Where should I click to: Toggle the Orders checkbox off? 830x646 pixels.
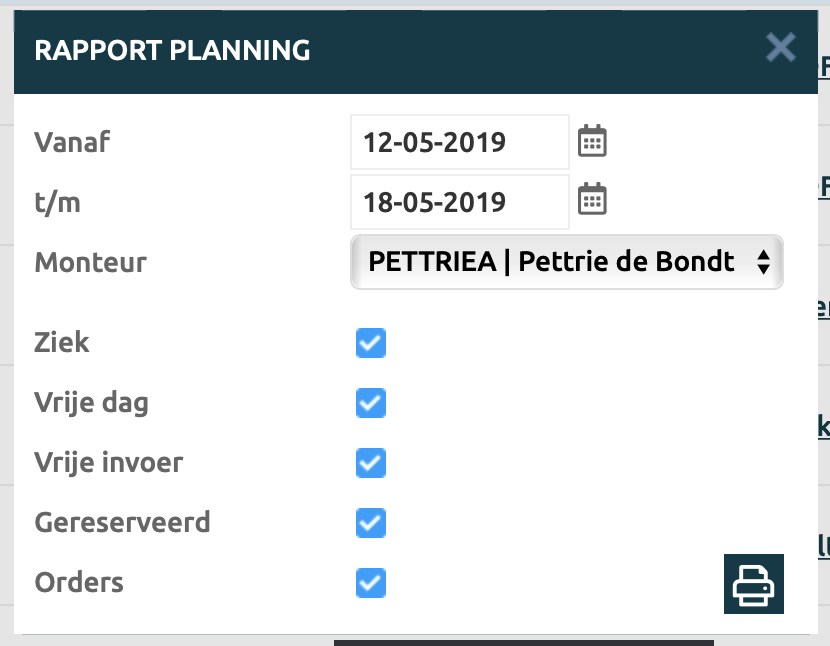pos(371,583)
